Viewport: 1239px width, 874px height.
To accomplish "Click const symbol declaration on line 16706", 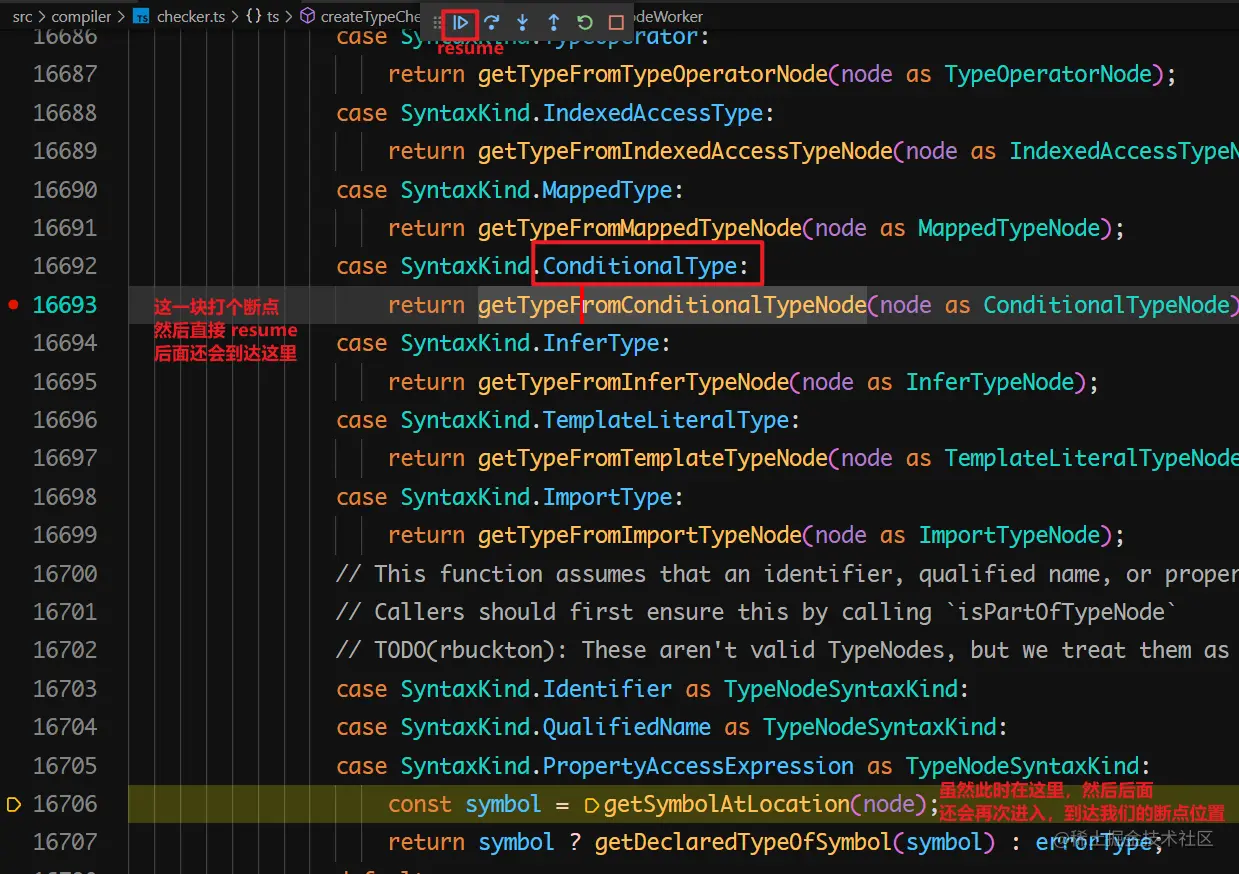I will (x=465, y=804).
